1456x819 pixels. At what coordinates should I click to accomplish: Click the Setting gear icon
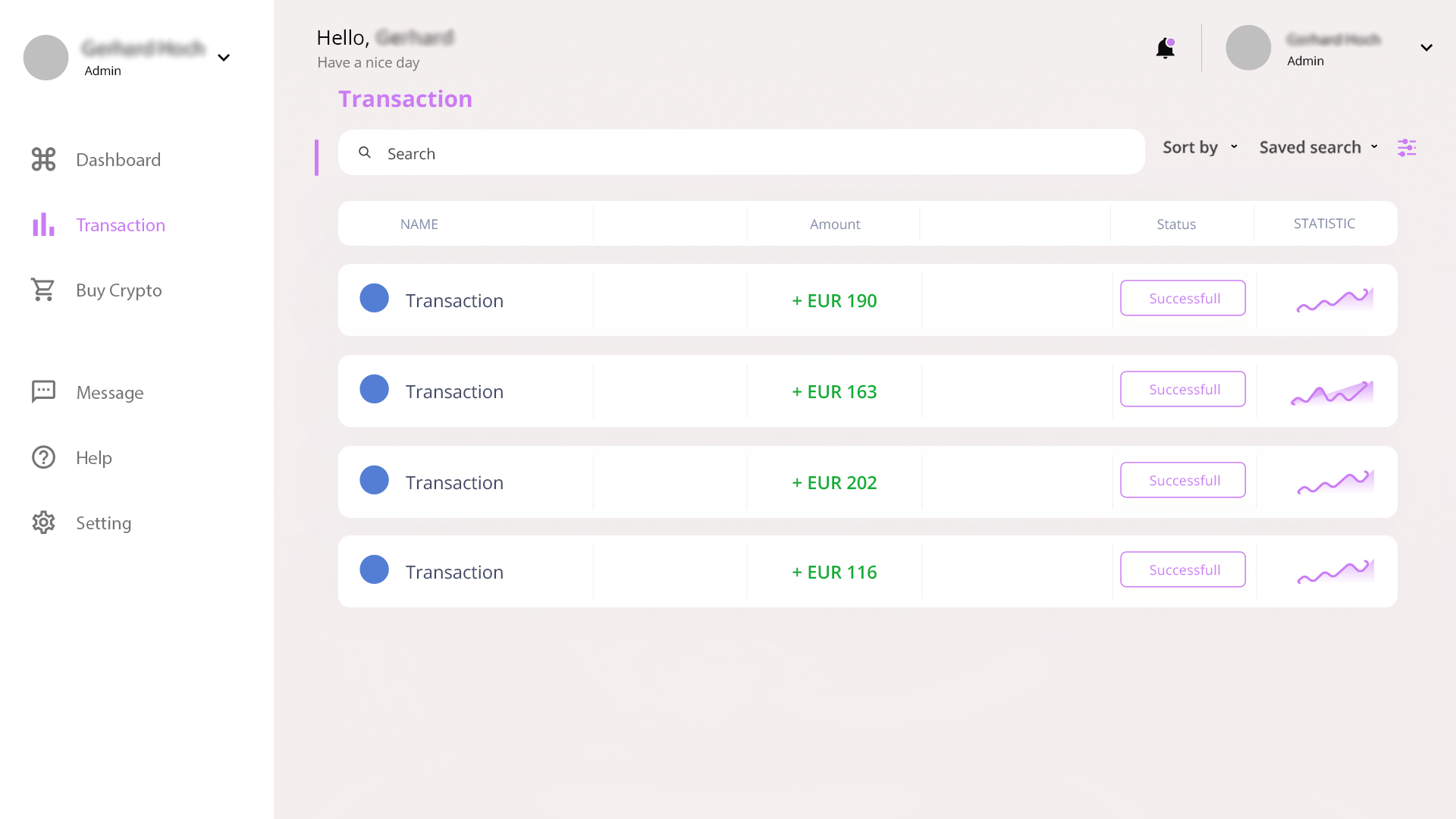43,522
